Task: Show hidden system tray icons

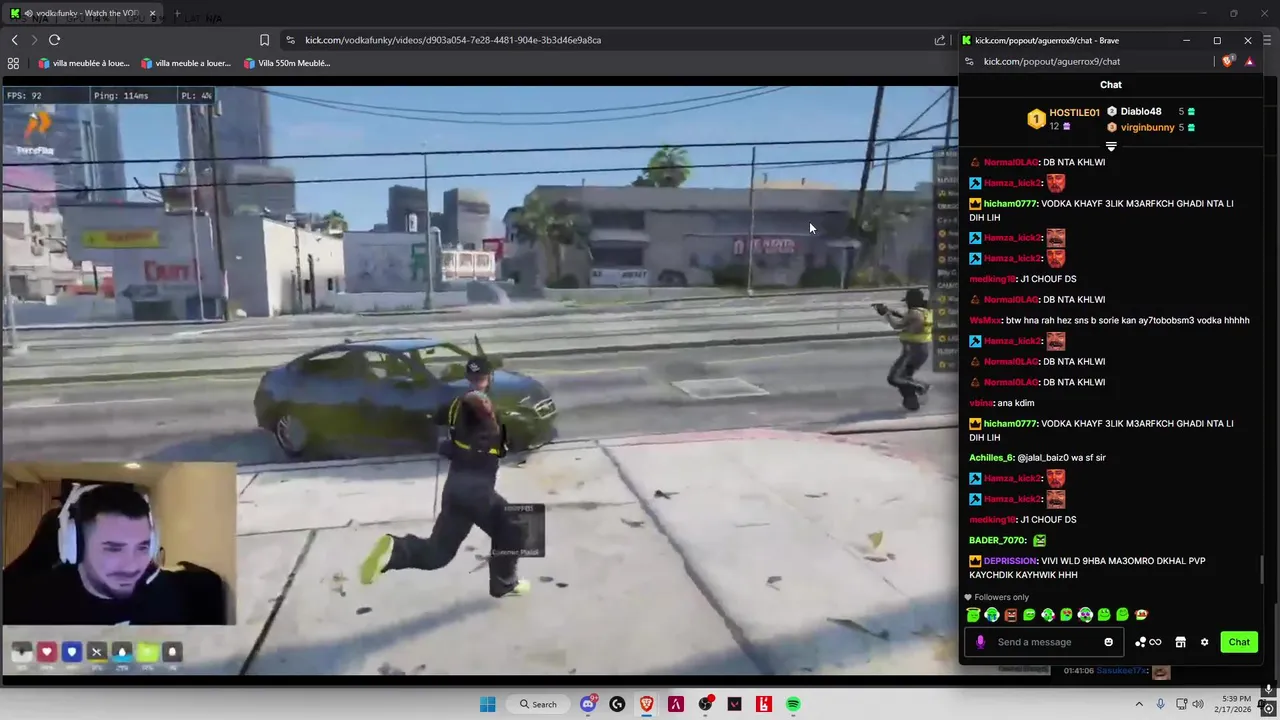Action: coord(1139,704)
